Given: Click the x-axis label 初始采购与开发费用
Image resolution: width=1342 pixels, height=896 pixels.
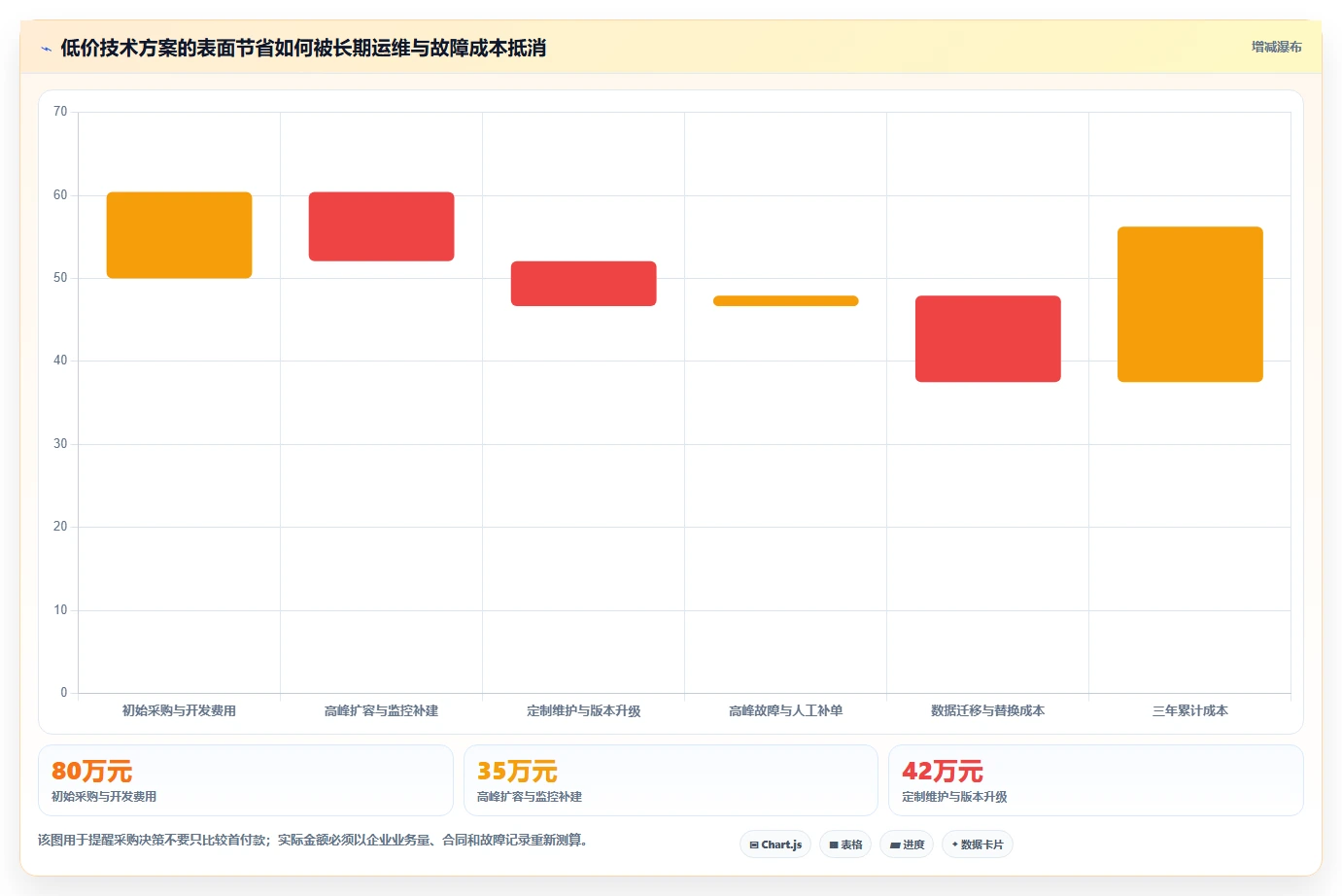Looking at the screenshot, I should coord(179,710).
